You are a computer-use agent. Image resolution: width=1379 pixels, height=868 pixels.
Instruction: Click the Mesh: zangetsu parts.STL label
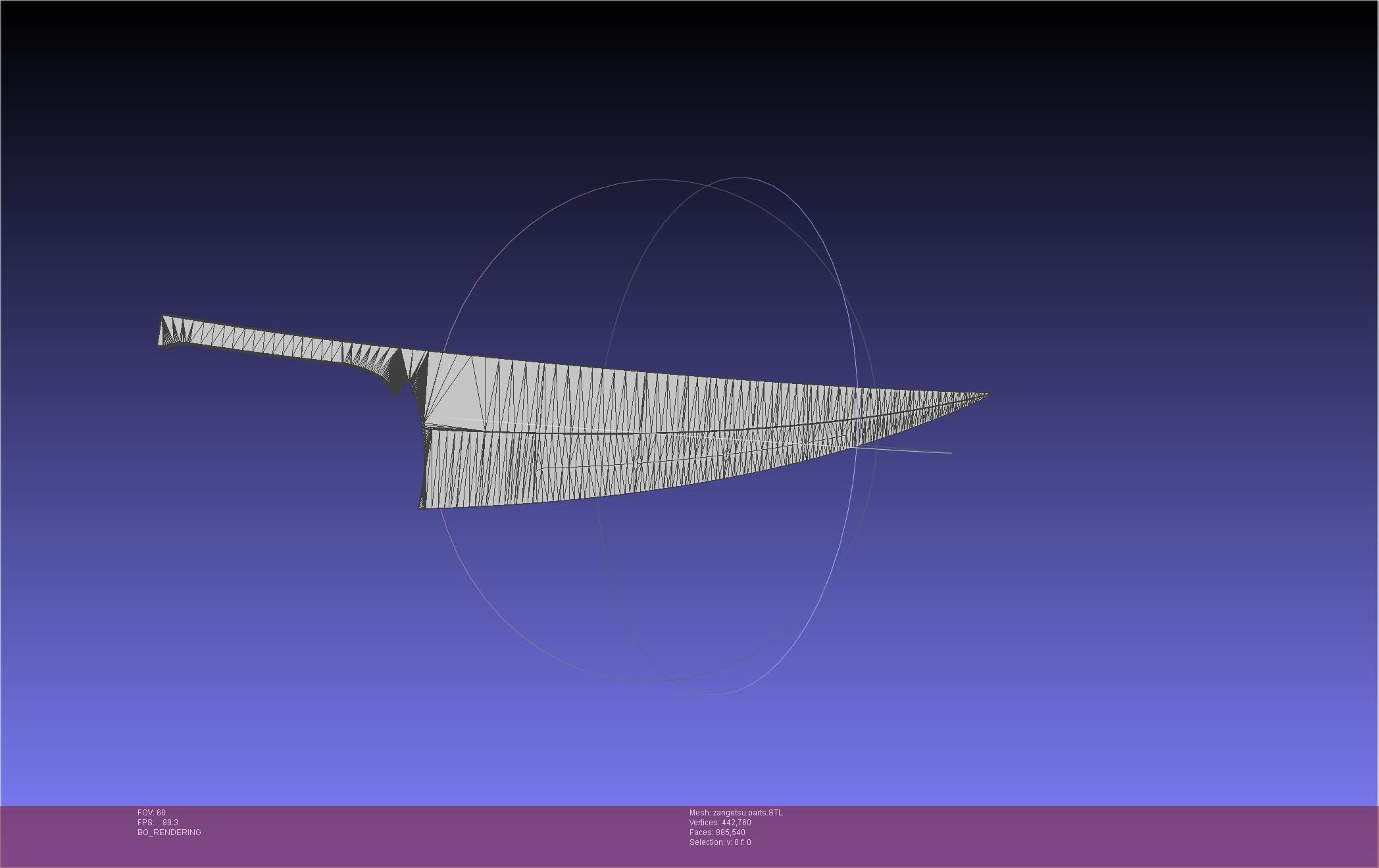(x=736, y=813)
